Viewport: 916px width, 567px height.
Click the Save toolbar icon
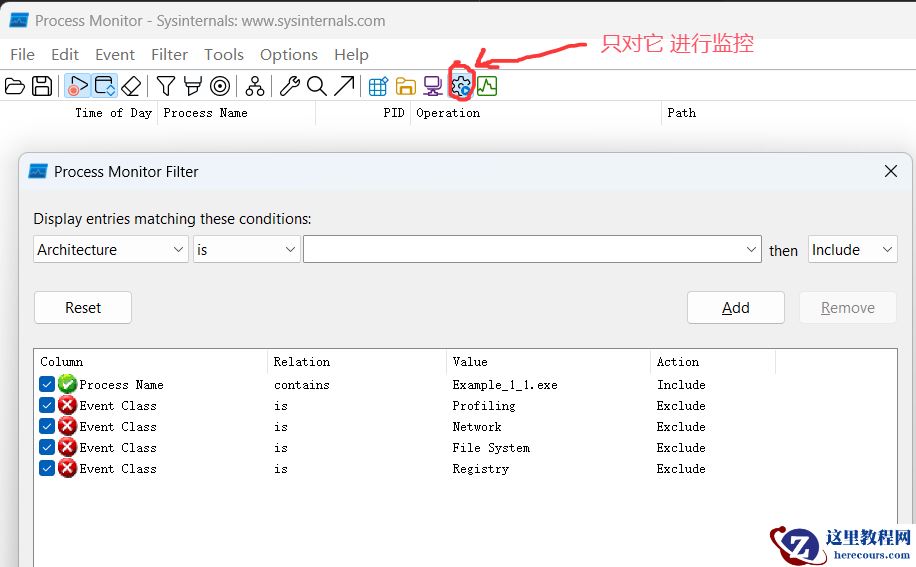42,87
